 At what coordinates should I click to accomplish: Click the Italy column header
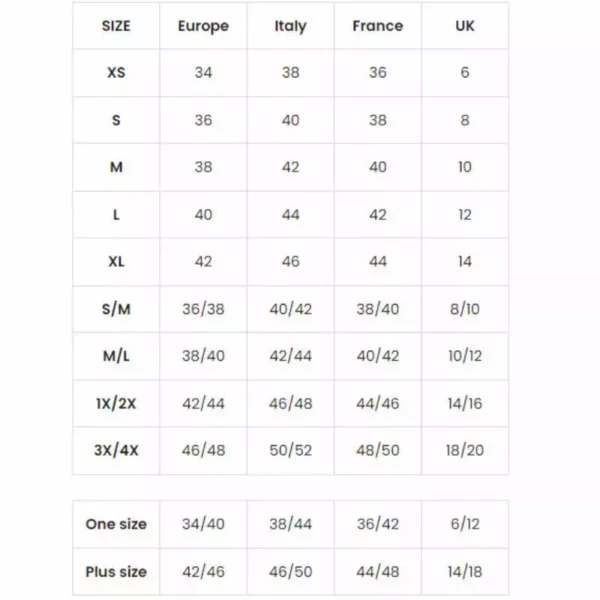click(290, 27)
